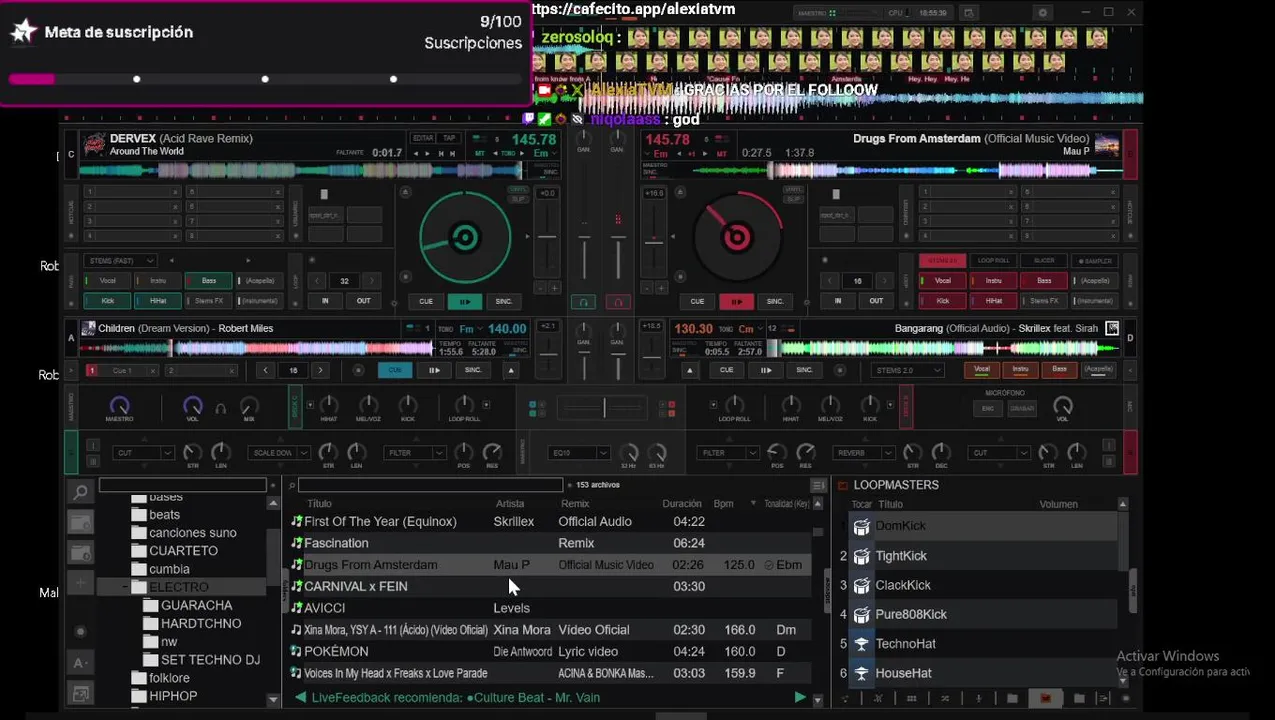The width and height of the screenshot is (1275, 720).
Task: Sort the file list by Bpm column
Action: coord(723,504)
